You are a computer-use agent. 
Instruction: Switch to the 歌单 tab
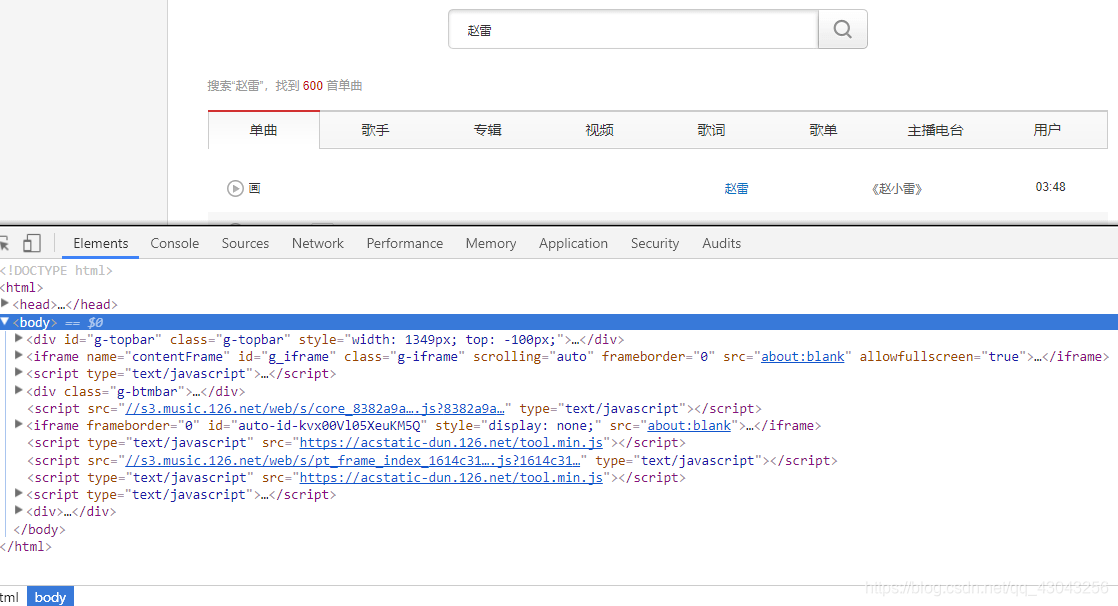[824, 130]
